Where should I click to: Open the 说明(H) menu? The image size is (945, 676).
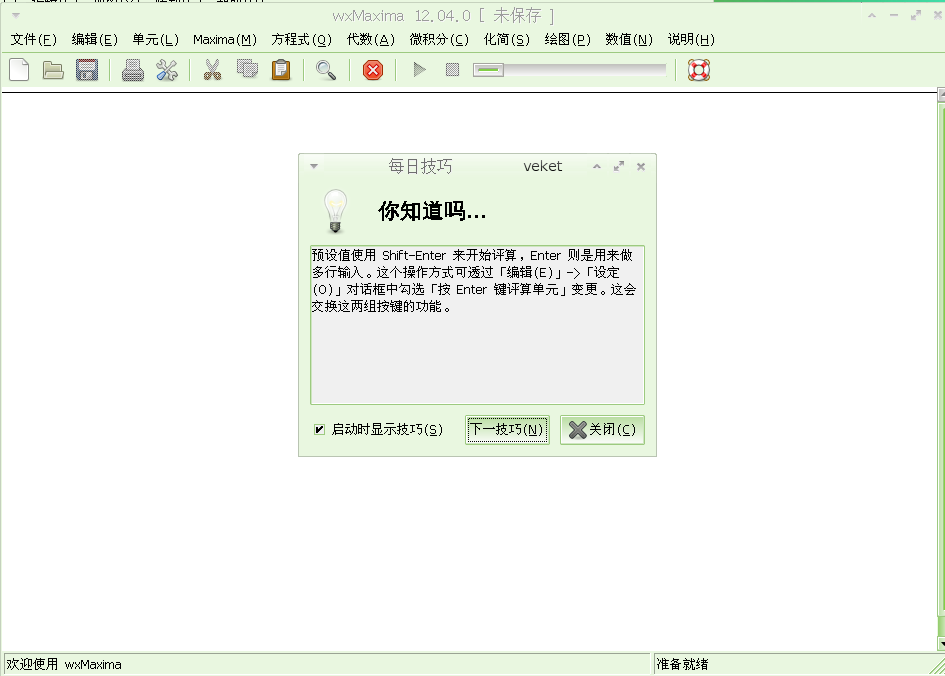[x=691, y=40]
